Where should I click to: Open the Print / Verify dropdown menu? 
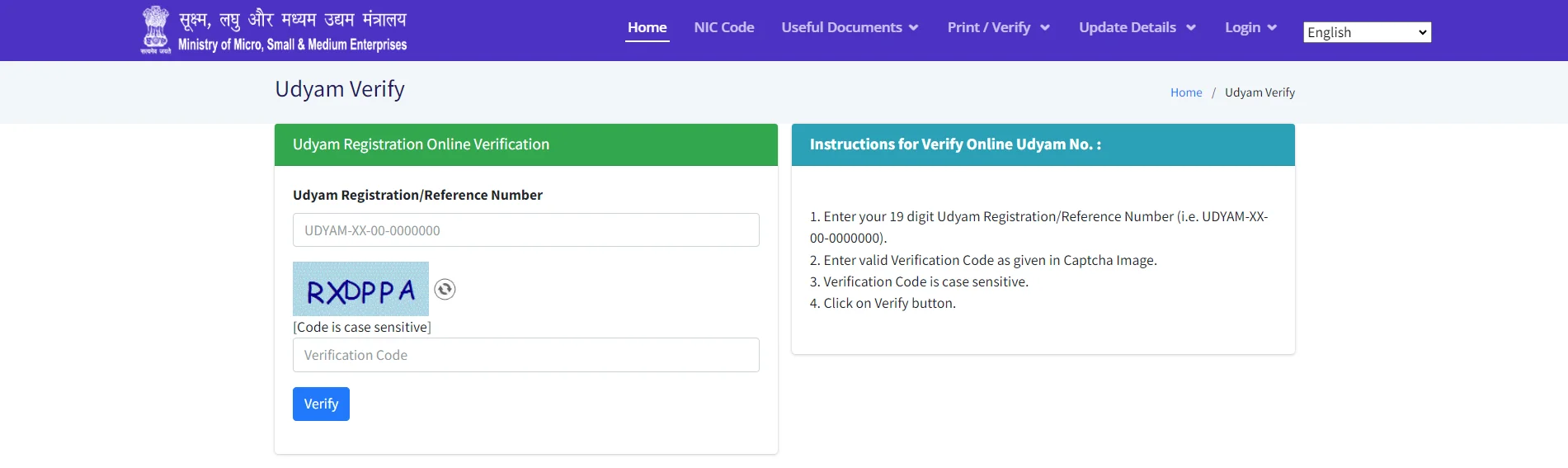point(998,27)
